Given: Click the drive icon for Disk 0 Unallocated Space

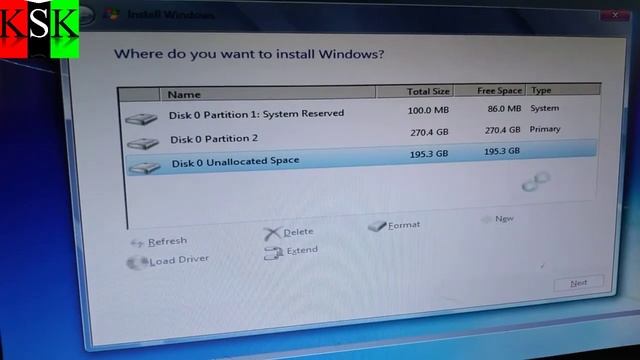Looking at the screenshot, I should (x=144, y=168).
